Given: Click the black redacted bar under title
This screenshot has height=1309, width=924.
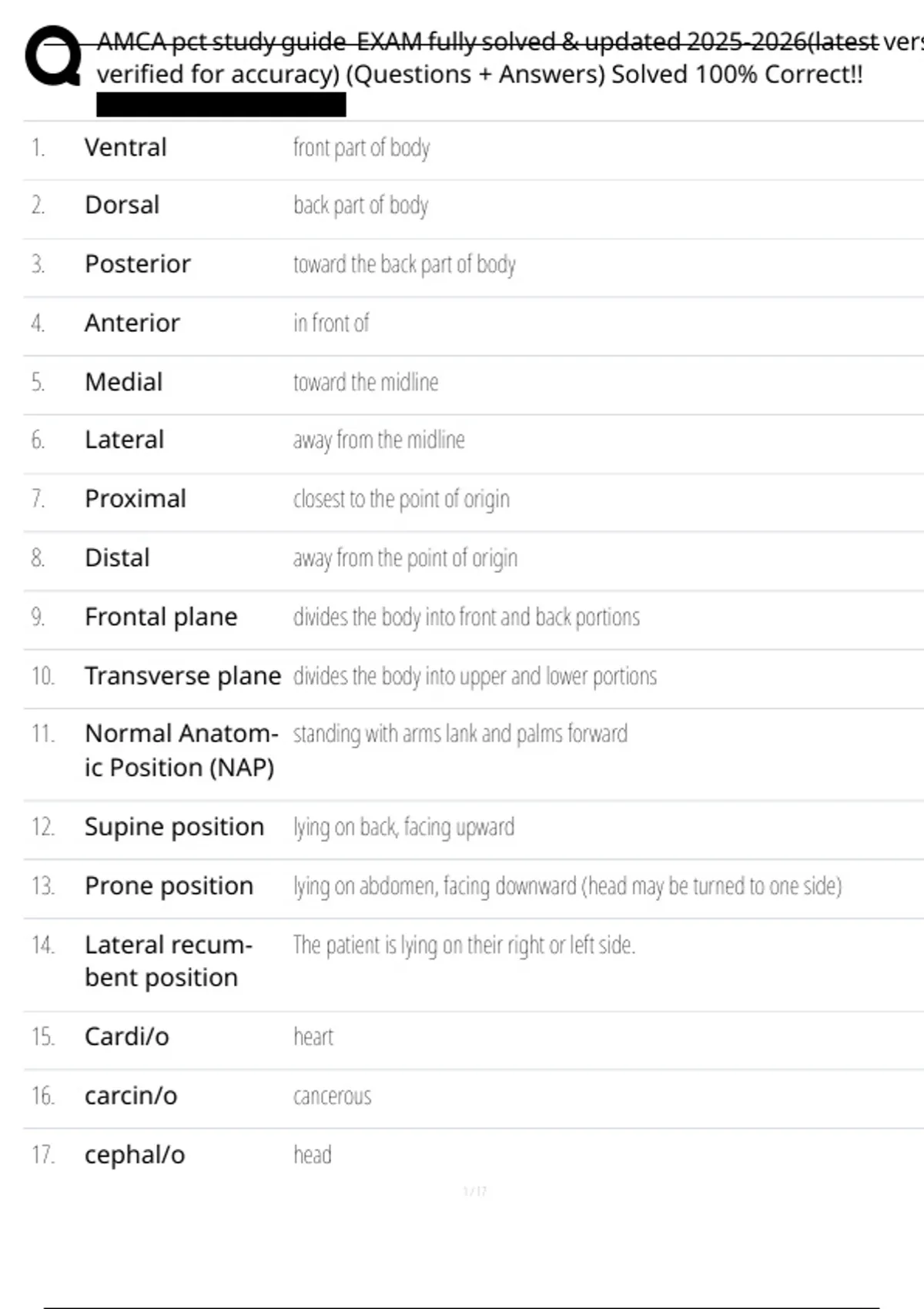Looking at the screenshot, I should 221,105.
